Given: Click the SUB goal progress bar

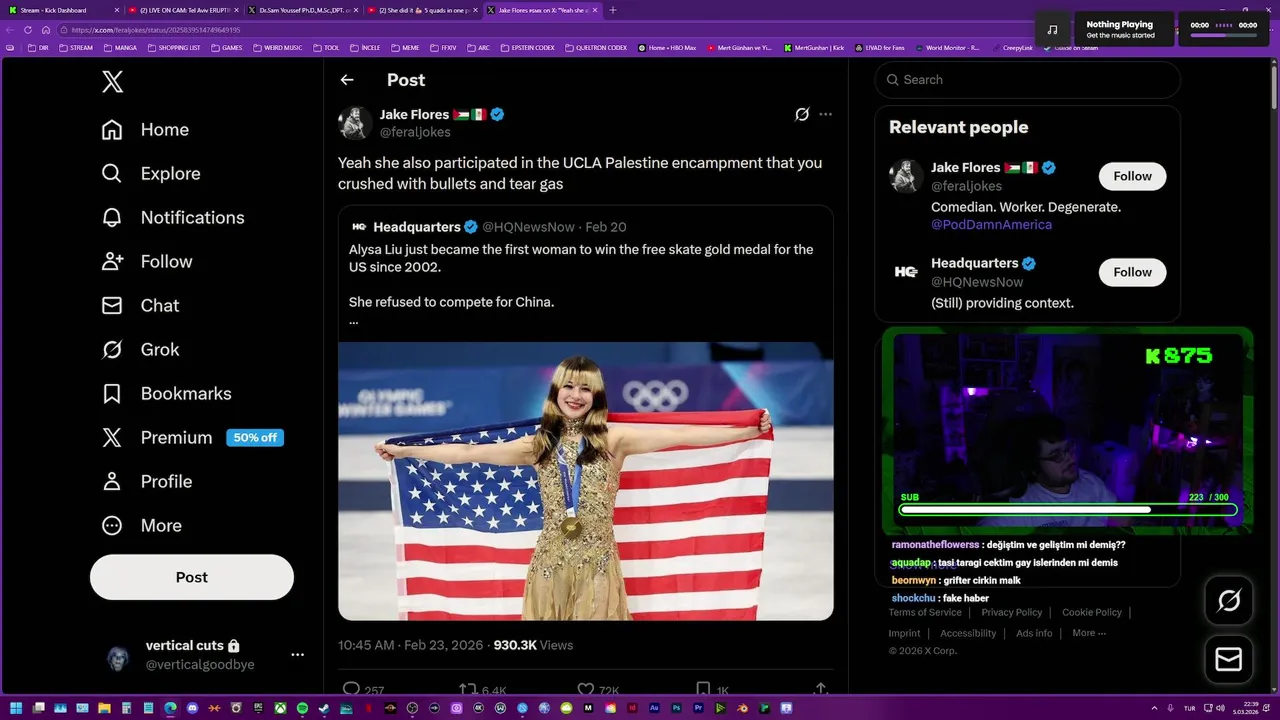Looking at the screenshot, I should click(1068, 510).
